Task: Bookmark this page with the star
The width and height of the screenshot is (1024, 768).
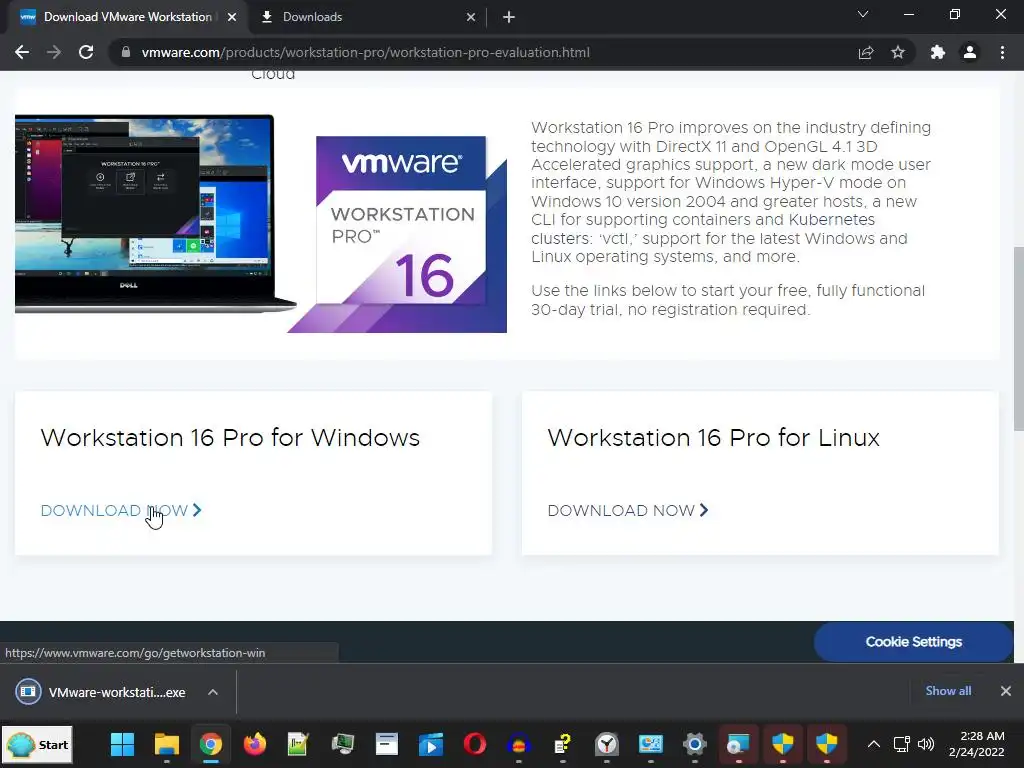Action: coord(898,52)
